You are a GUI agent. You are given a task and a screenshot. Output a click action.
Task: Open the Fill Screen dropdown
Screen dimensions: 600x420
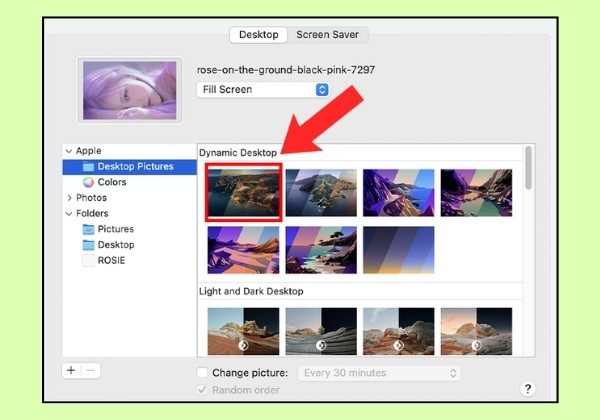pyautogui.click(x=263, y=90)
